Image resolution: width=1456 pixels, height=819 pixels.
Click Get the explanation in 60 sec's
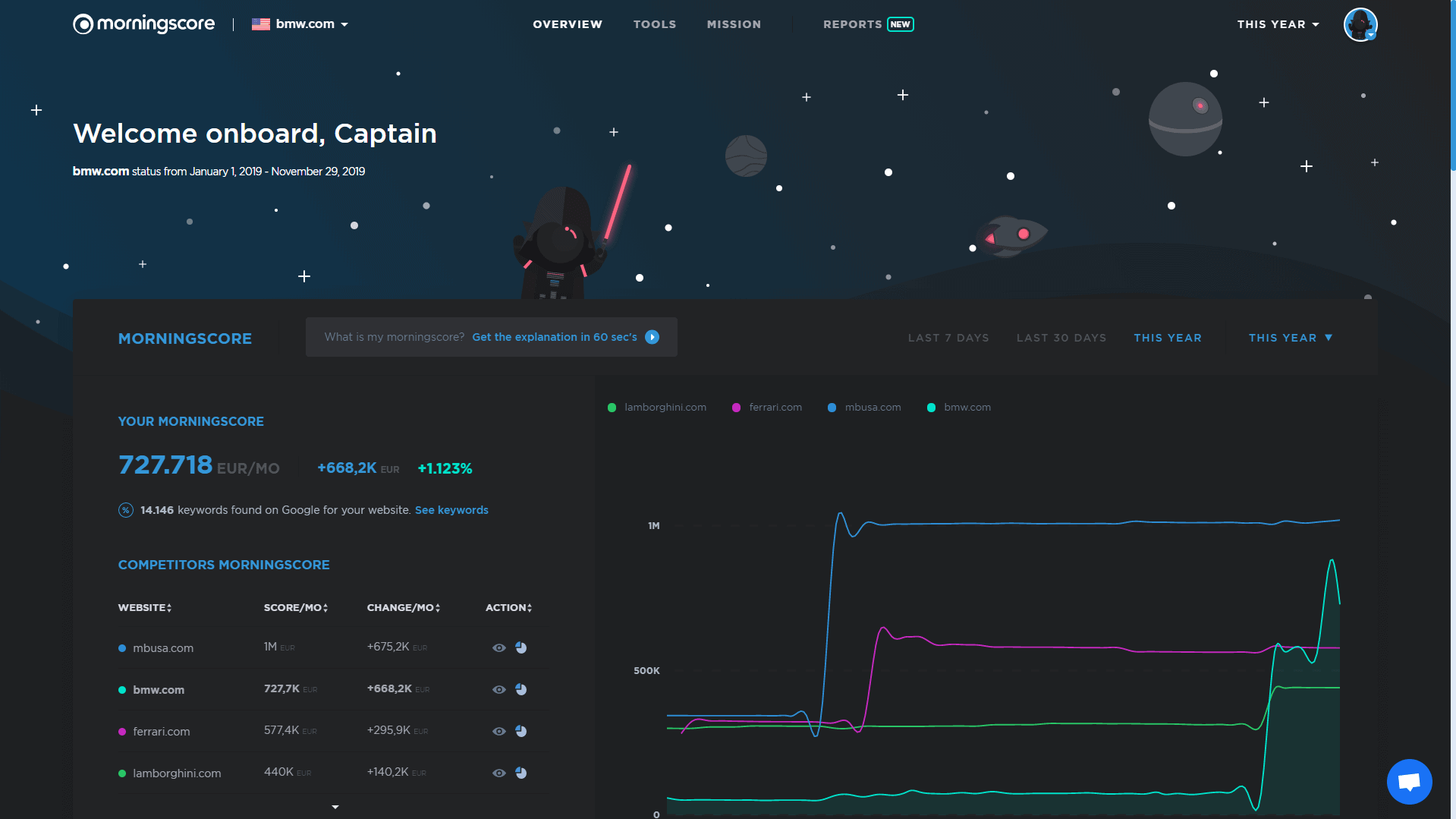(555, 337)
